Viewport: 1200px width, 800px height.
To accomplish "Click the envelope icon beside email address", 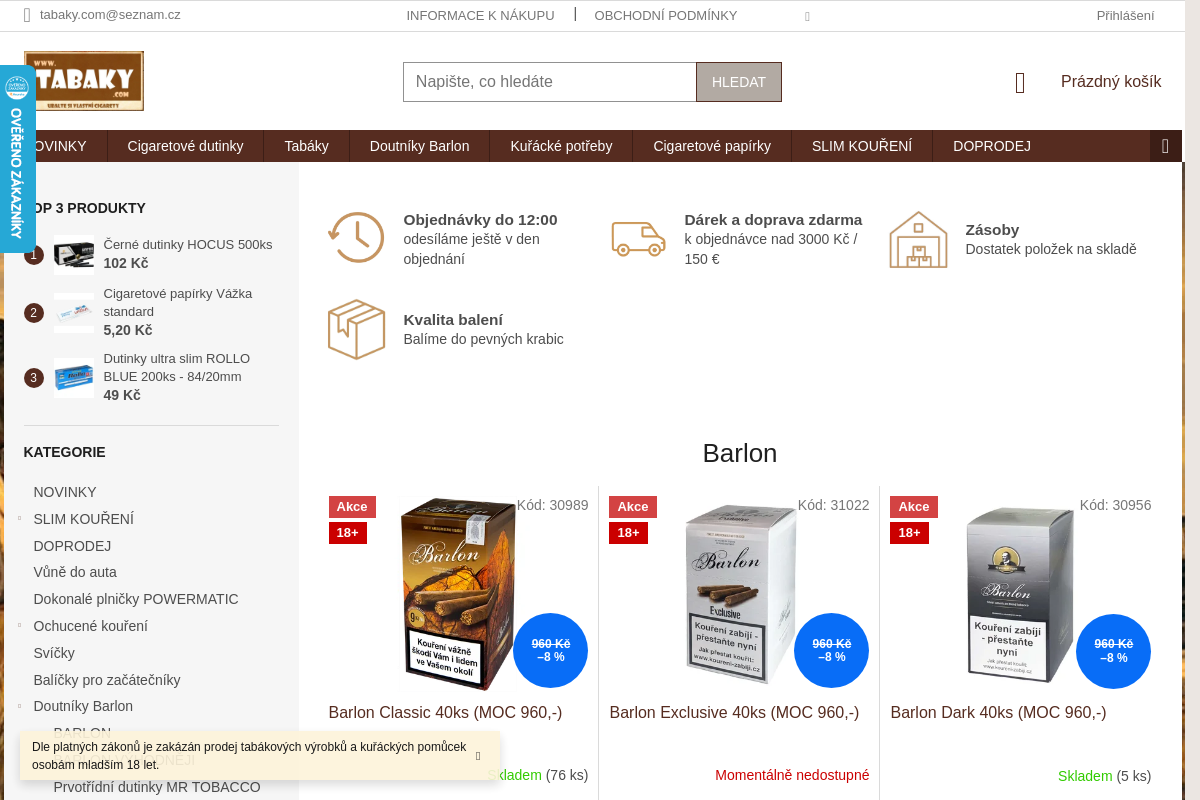I will click(x=27, y=15).
